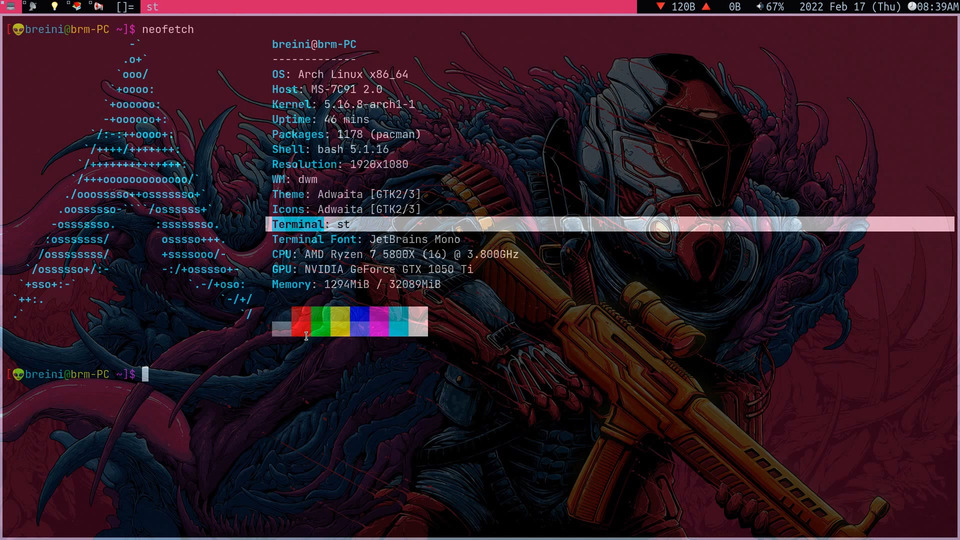Viewport: 960px width, 540px height.
Task: Click the 08:39AM time display
Action: pos(937,7)
